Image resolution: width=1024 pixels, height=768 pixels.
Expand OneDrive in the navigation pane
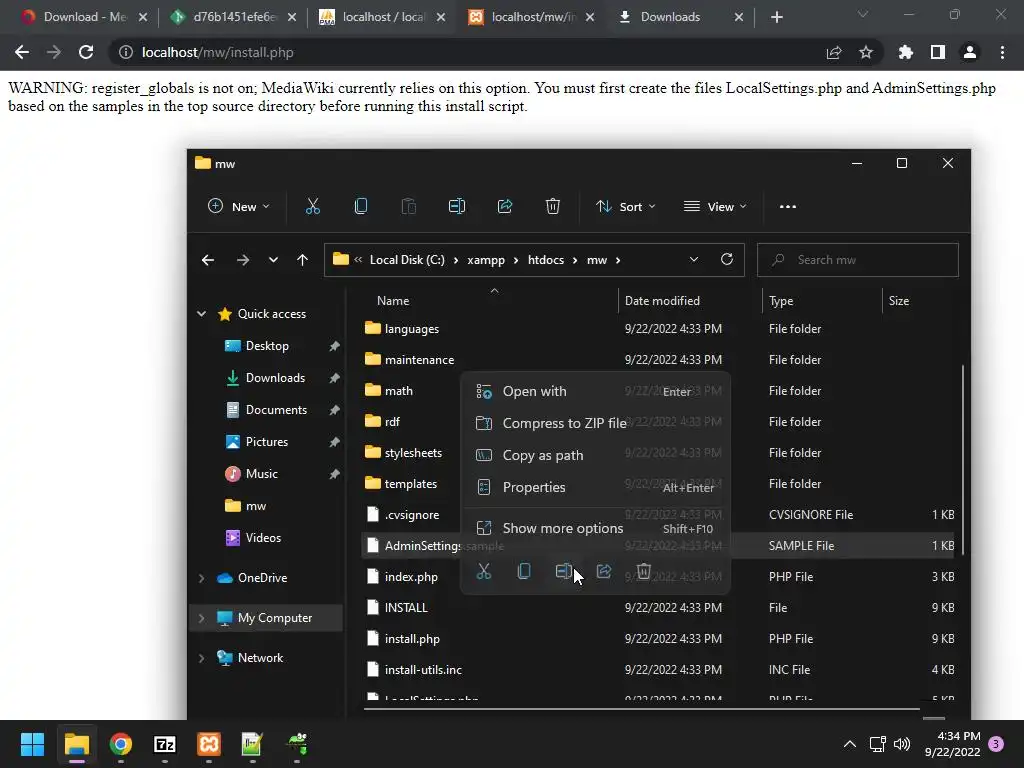tap(202, 578)
